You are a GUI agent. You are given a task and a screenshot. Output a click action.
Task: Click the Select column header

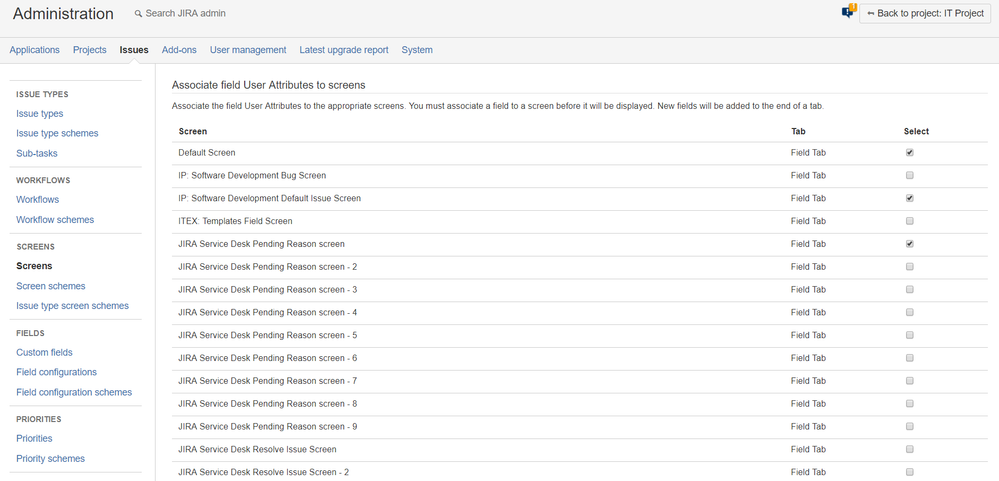tap(916, 131)
